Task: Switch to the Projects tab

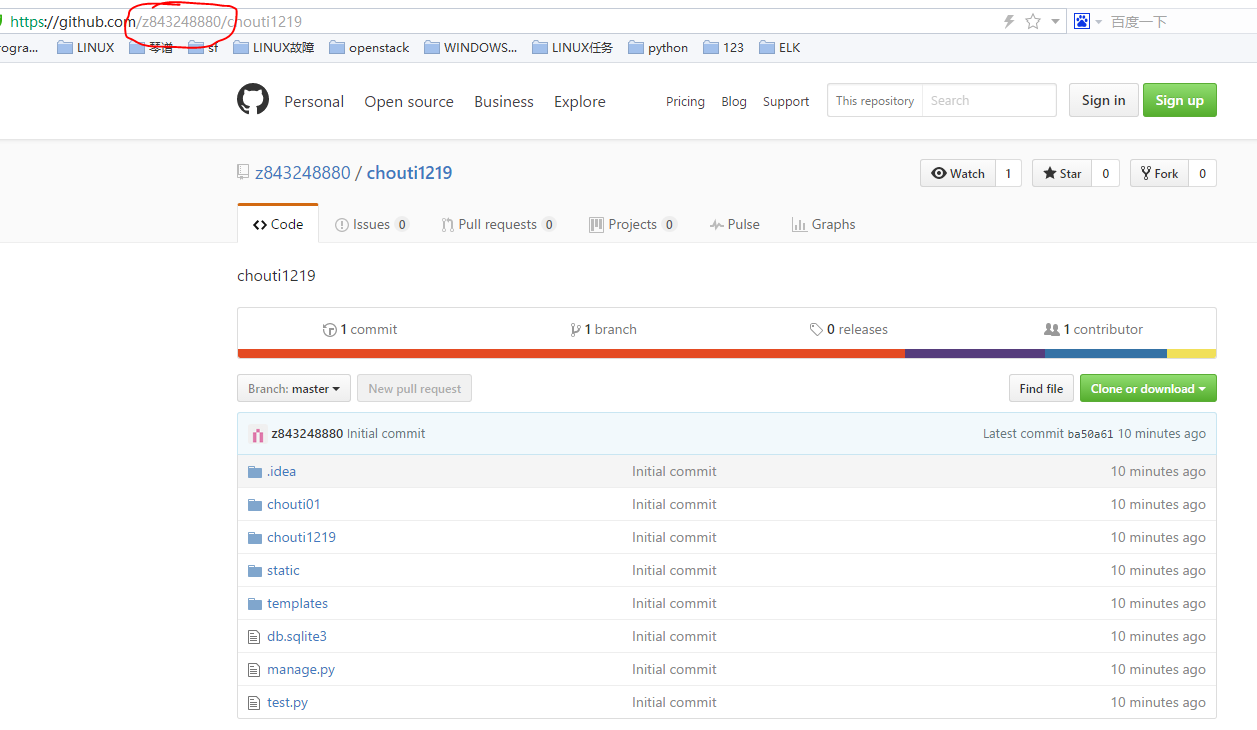Action: 632,224
